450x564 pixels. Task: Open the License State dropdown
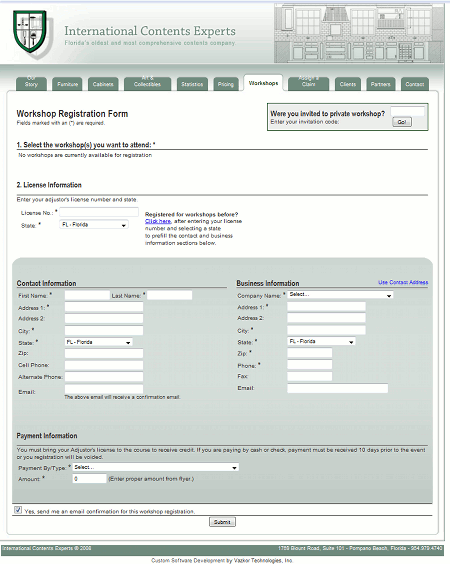pos(94,224)
